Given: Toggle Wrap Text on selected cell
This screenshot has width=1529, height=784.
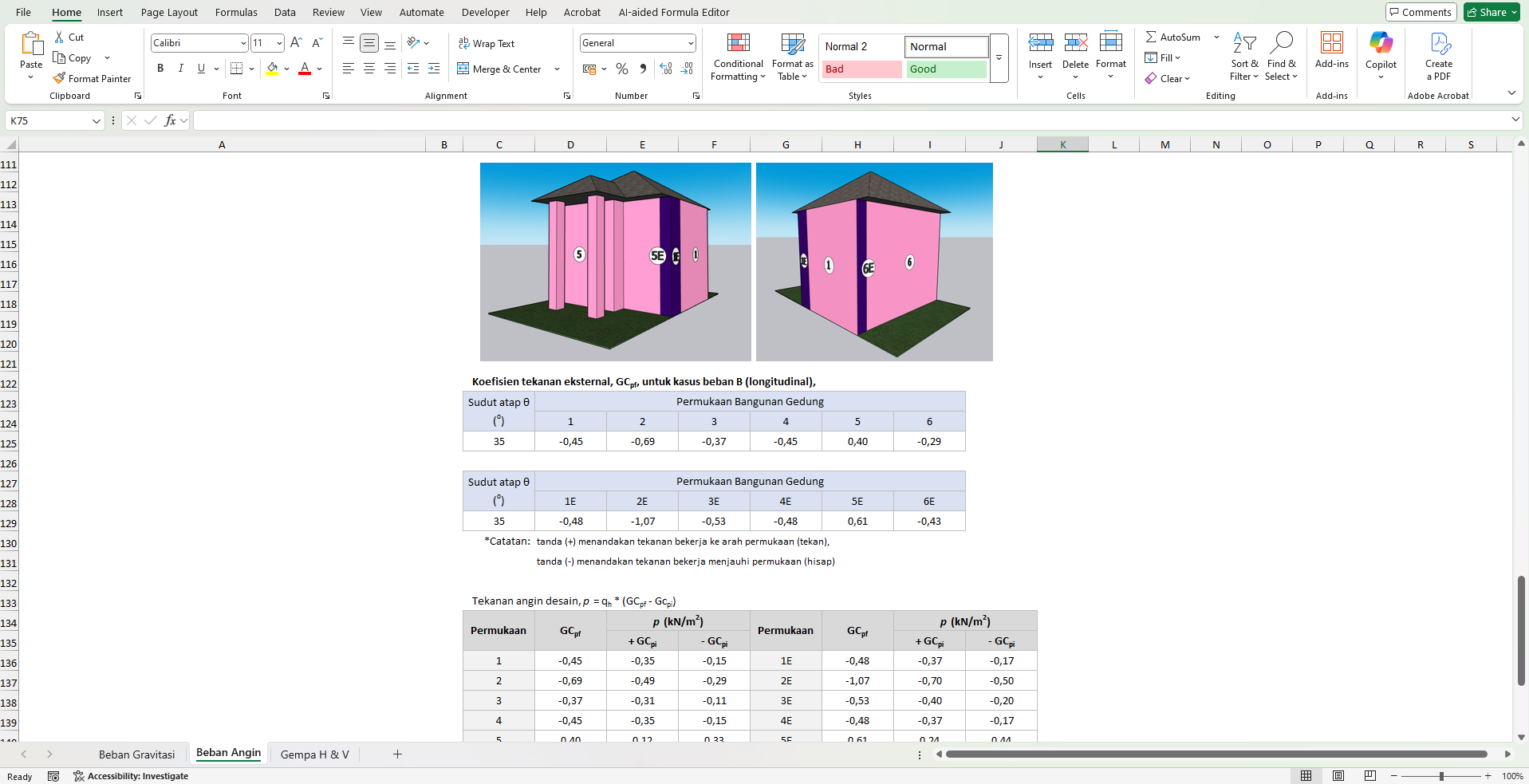Looking at the screenshot, I should pos(487,43).
